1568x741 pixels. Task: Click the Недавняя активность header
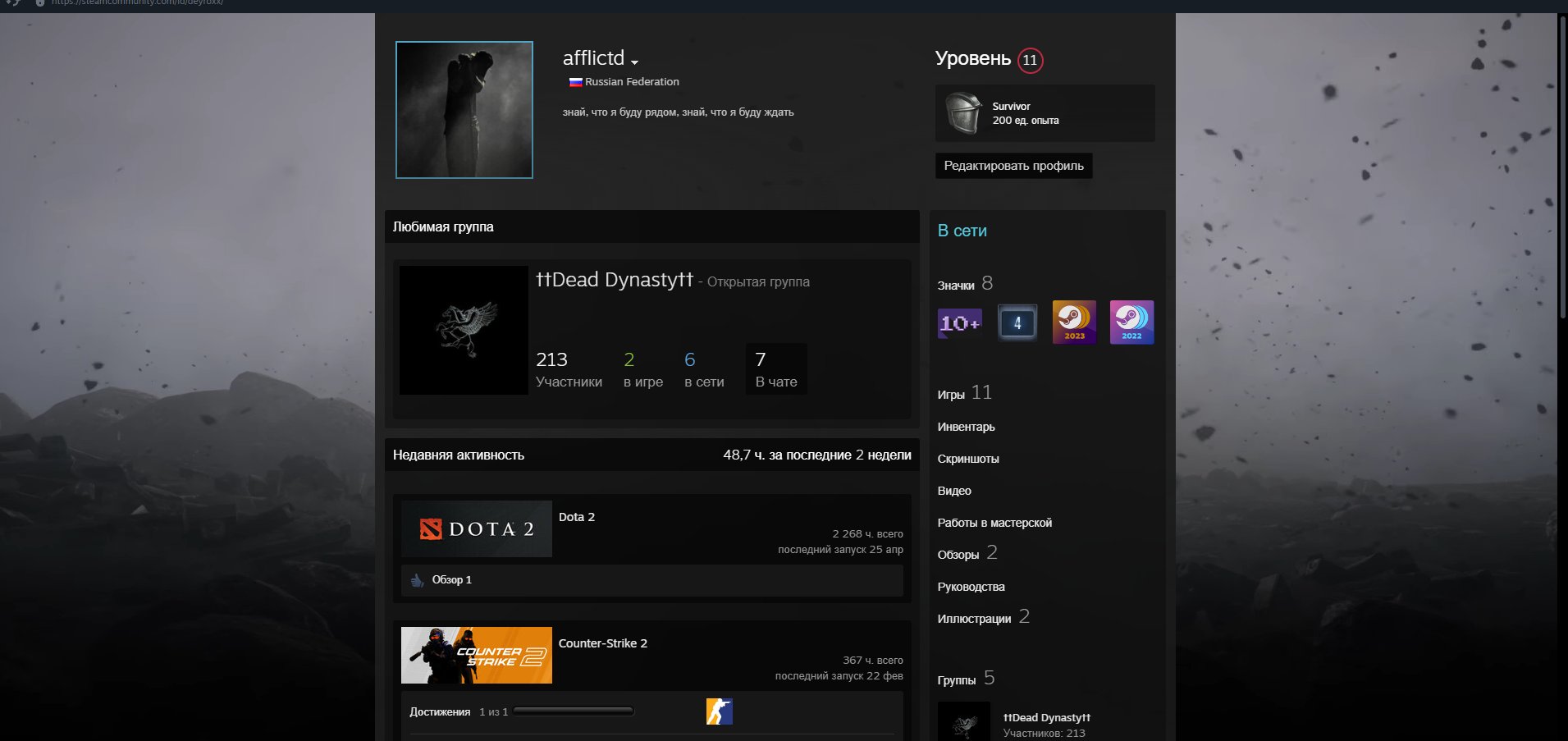pyautogui.click(x=458, y=455)
